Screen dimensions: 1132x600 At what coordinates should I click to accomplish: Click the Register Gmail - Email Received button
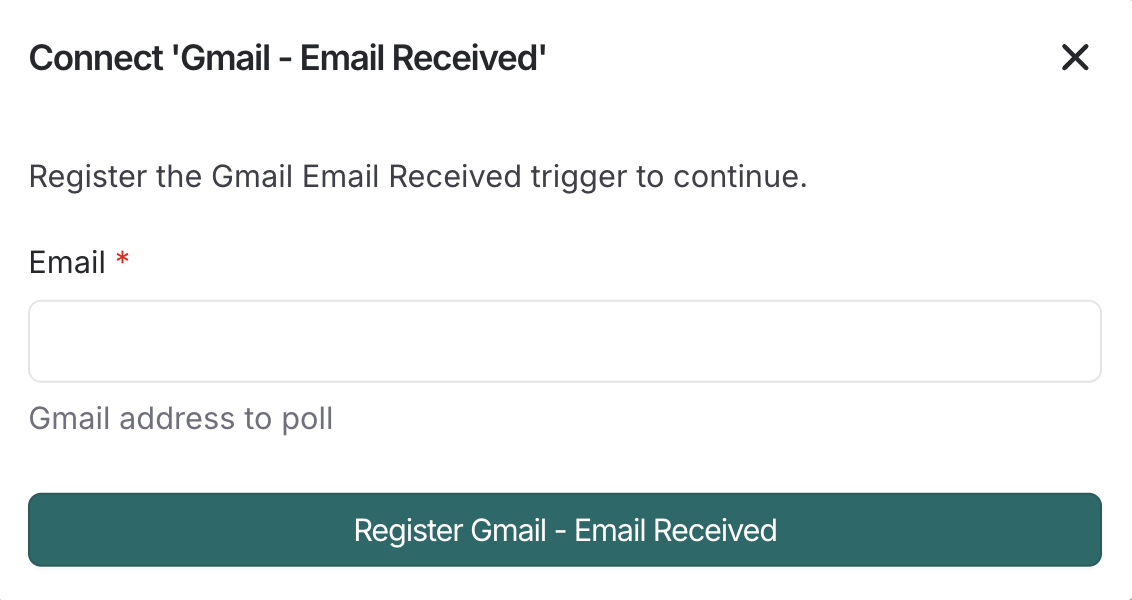coord(565,529)
